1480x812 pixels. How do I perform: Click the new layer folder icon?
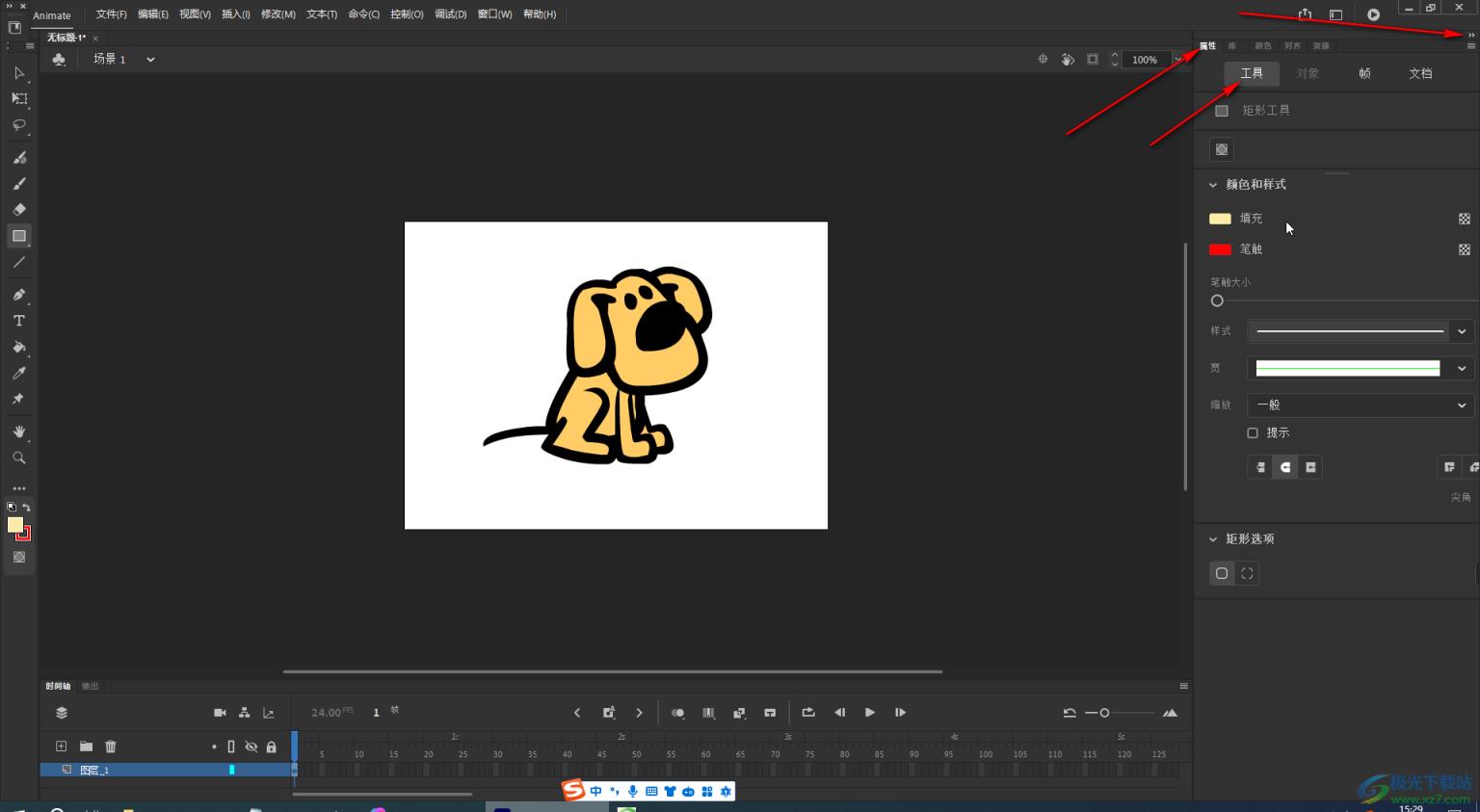click(86, 747)
